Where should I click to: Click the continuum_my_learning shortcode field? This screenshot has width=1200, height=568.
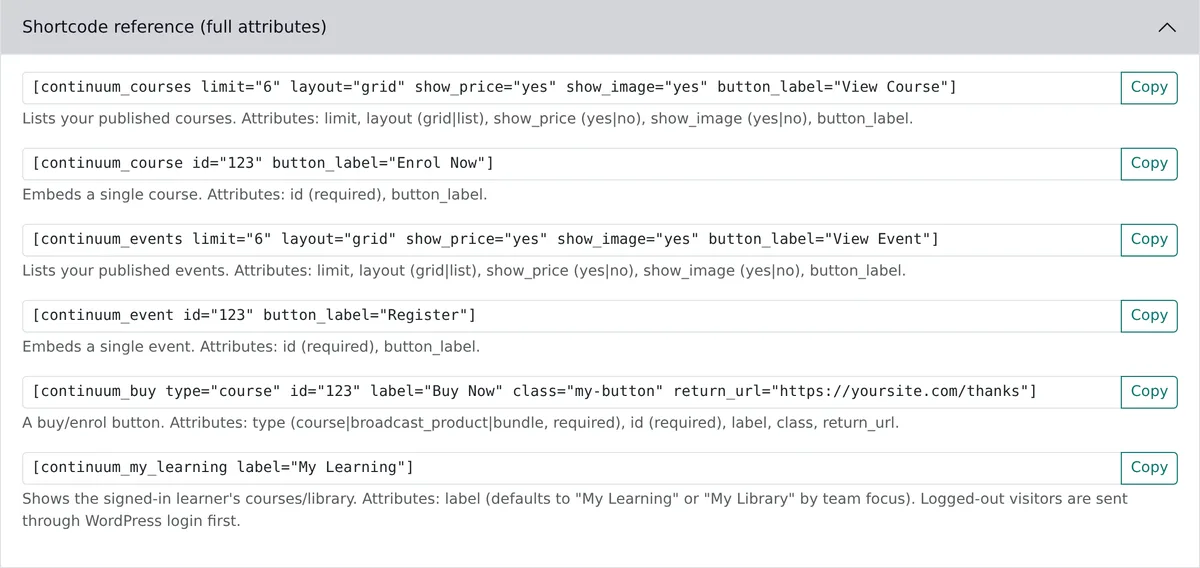(571, 467)
